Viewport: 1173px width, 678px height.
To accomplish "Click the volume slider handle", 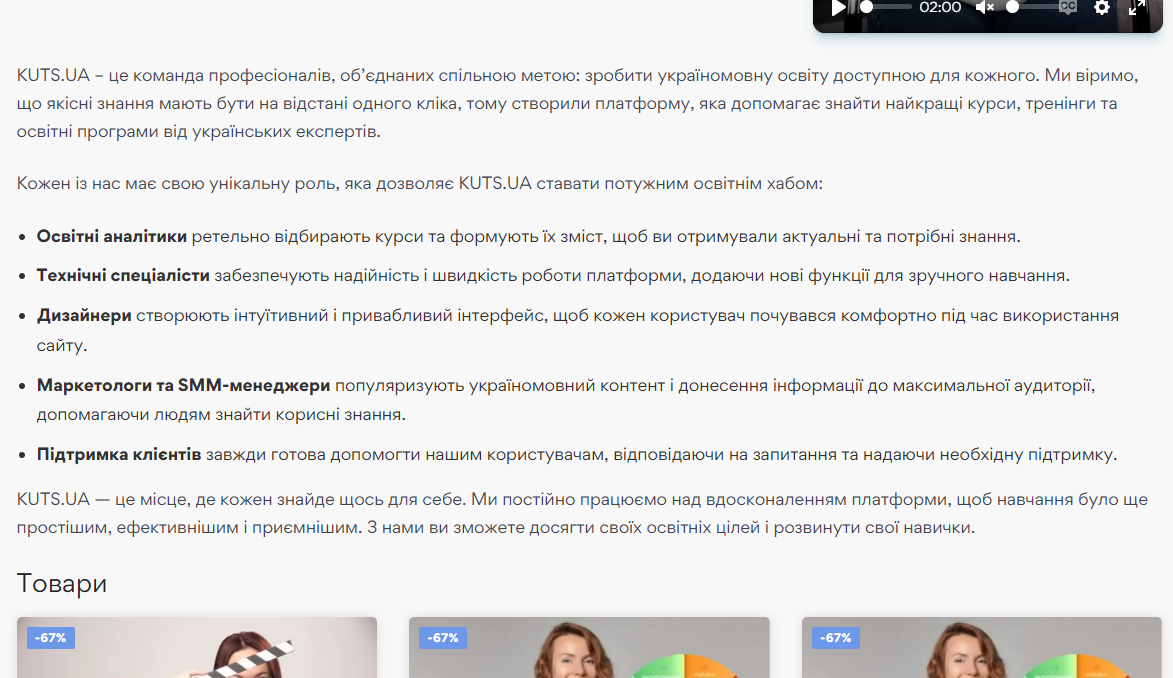I will pos(1013,7).
